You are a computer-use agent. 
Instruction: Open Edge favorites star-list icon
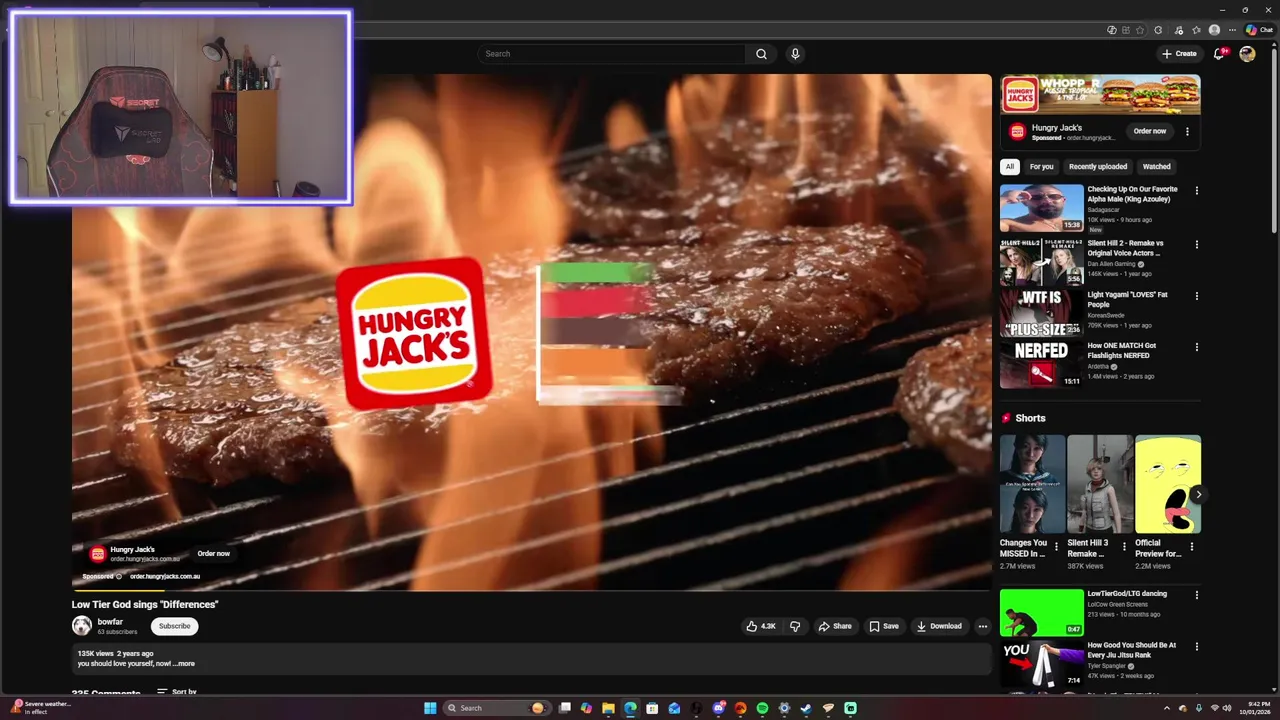click(x=1196, y=30)
